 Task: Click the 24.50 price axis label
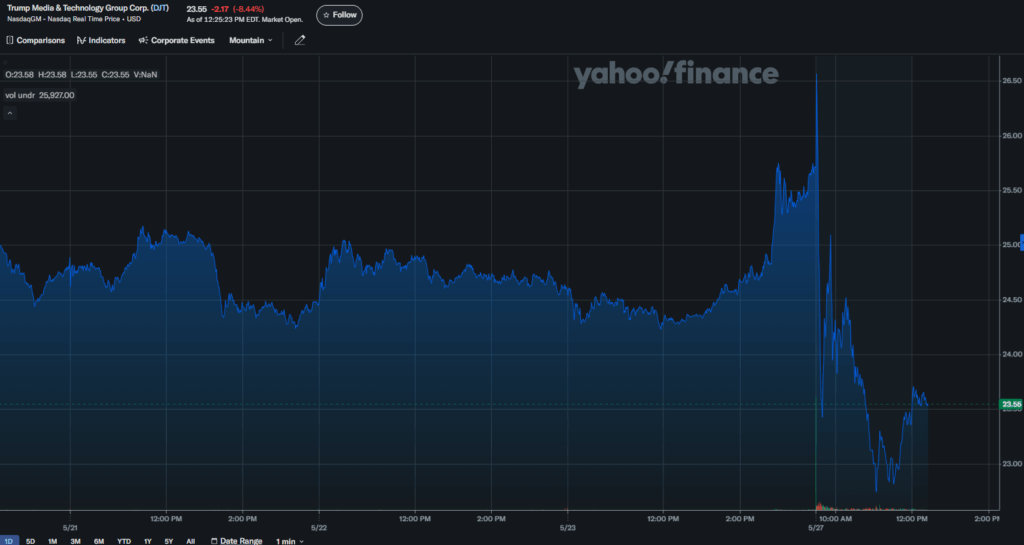pyautogui.click(x=1012, y=300)
